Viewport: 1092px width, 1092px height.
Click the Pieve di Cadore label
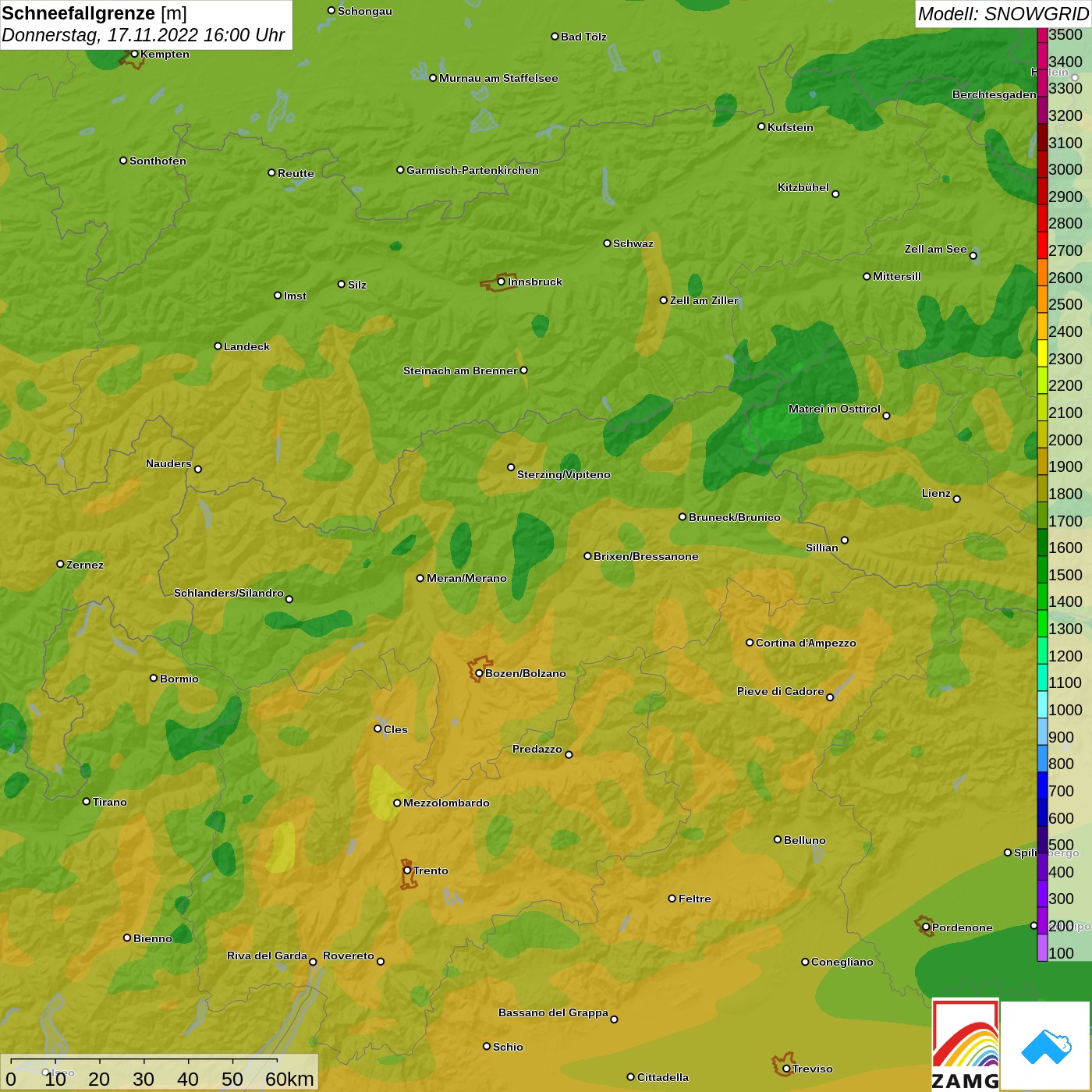[781, 691]
